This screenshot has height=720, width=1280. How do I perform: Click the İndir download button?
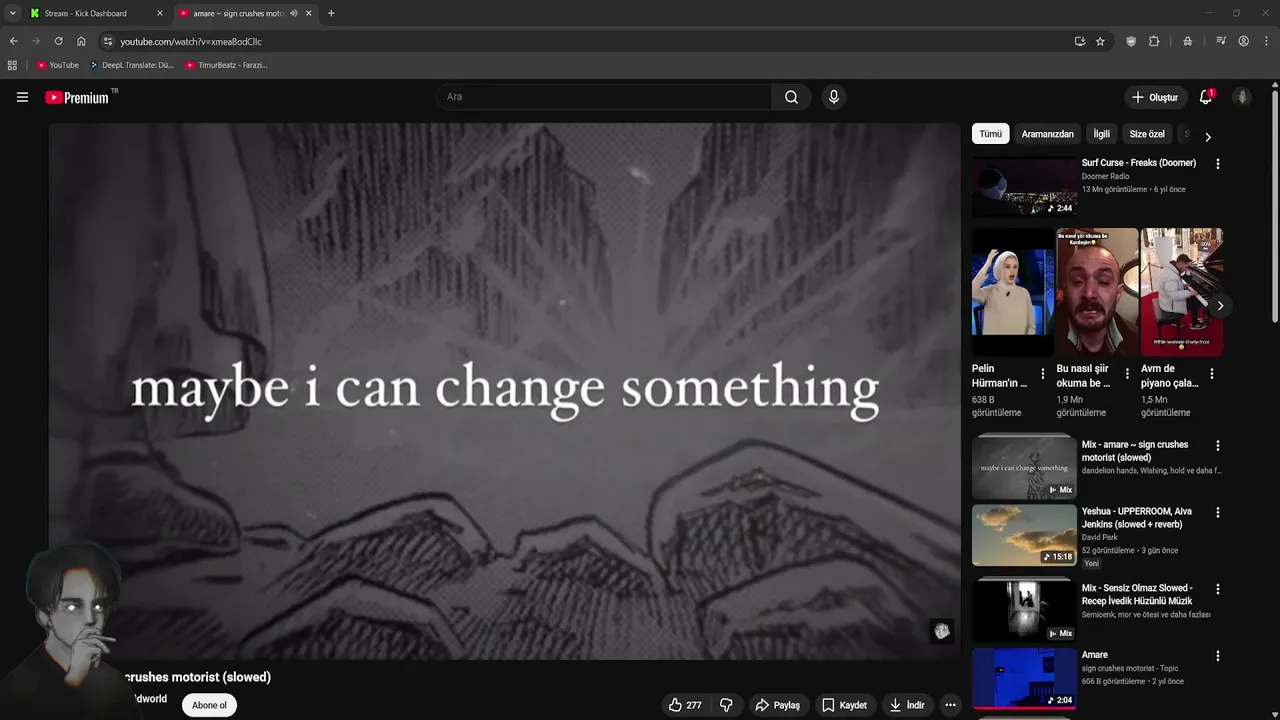tap(907, 705)
